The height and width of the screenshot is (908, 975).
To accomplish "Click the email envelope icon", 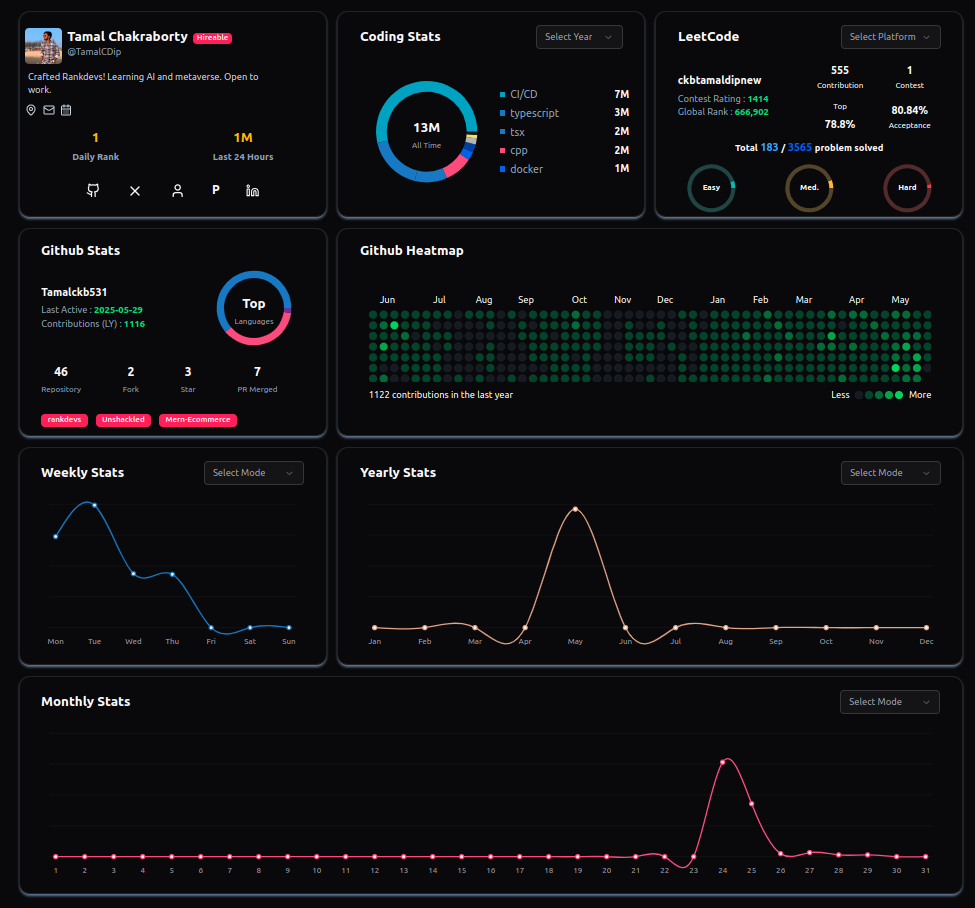I will pyautogui.click(x=49, y=110).
